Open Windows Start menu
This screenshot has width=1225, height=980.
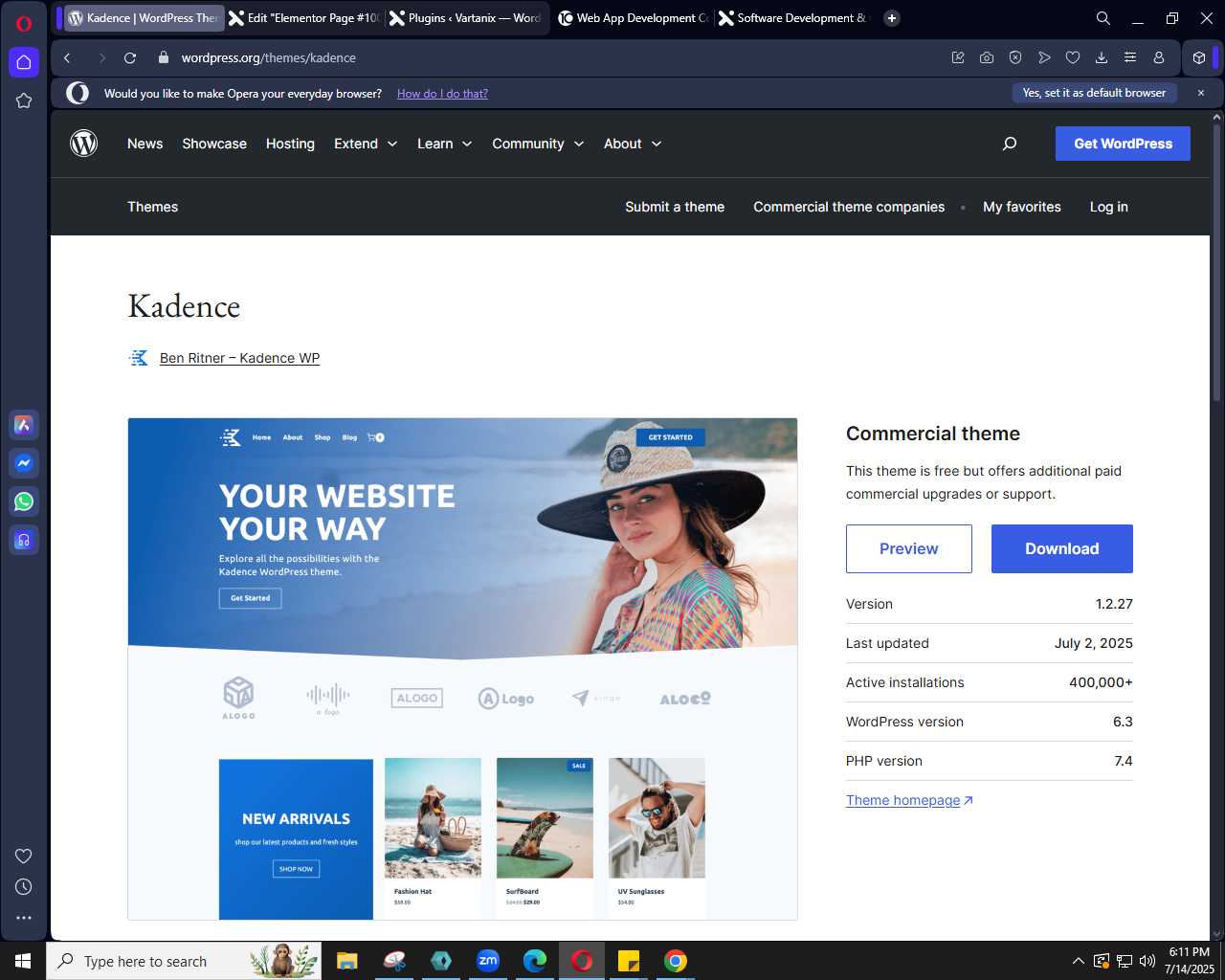pos(23,961)
